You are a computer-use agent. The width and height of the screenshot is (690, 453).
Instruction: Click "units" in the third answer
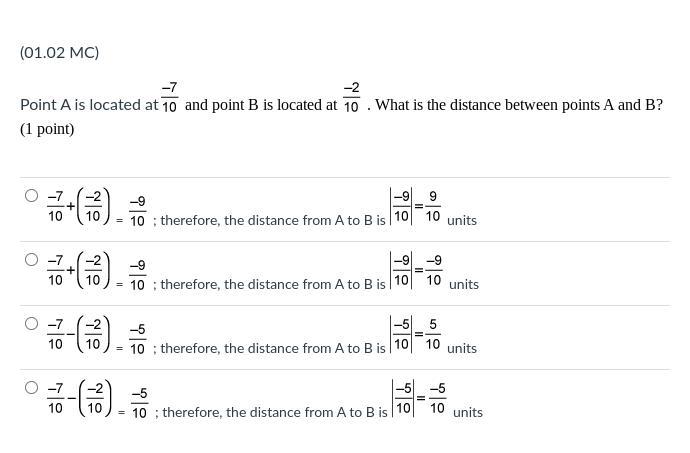pos(462,348)
